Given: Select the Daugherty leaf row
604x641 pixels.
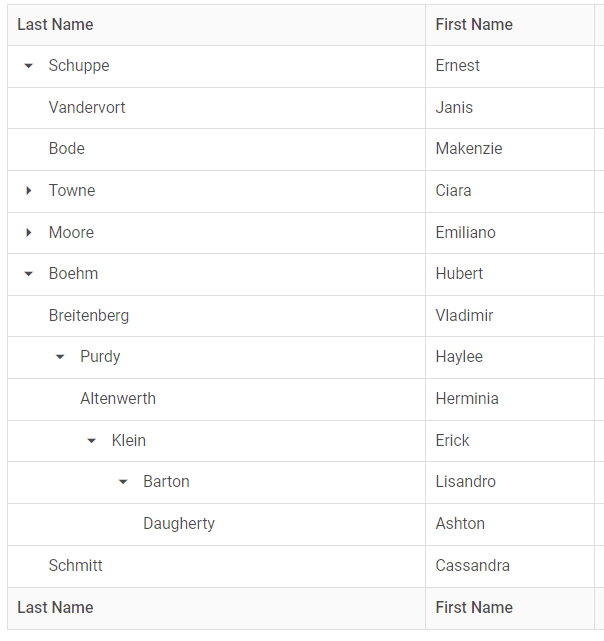Looking at the screenshot, I should point(179,523).
